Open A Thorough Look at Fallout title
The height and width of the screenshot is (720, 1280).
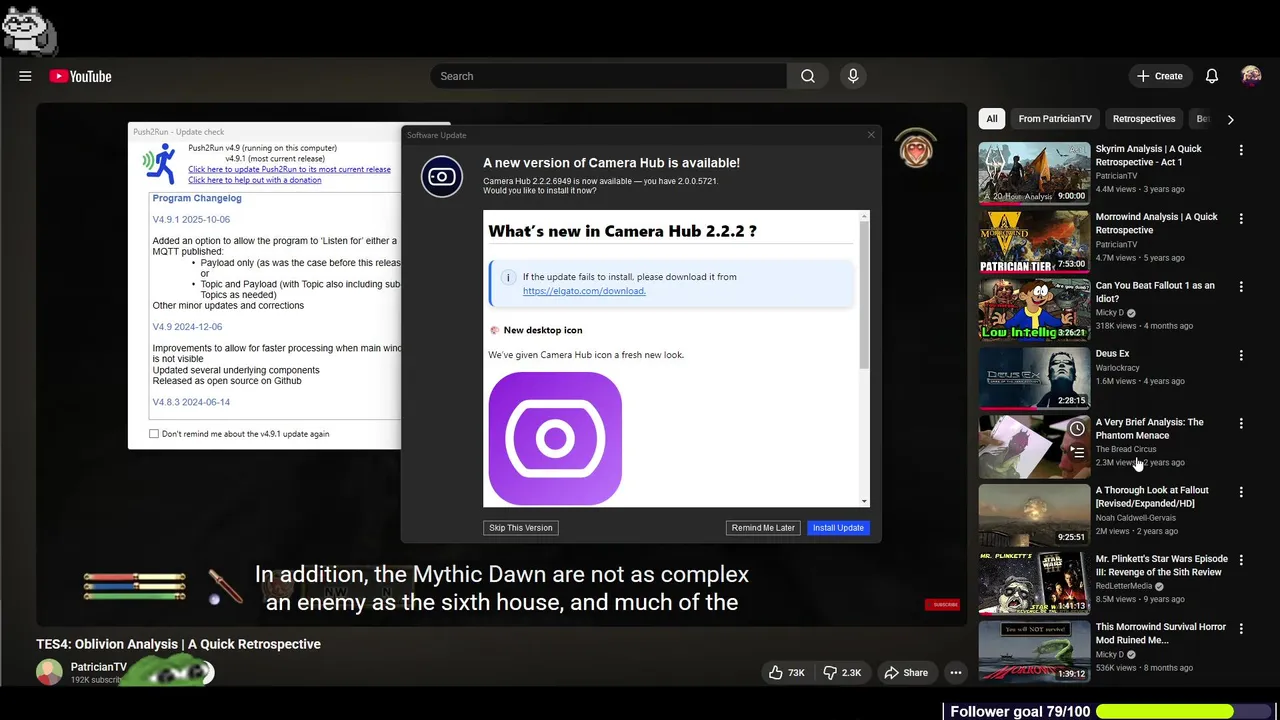[1152, 497]
